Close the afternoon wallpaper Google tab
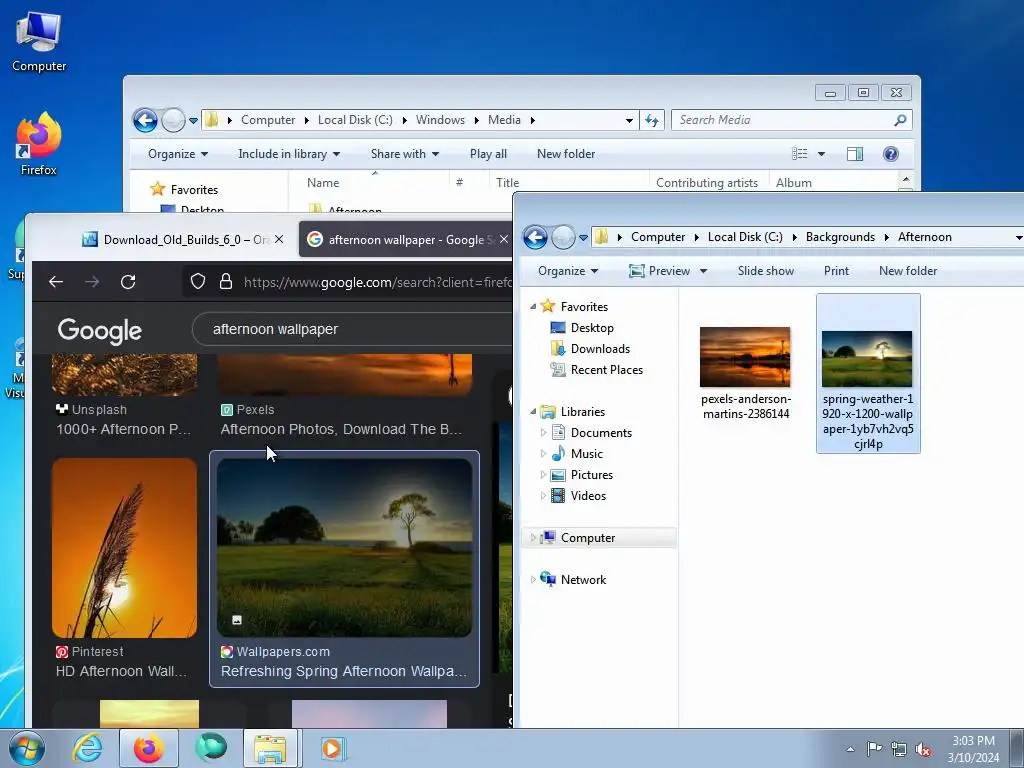This screenshot has height=768, width=1024. pos(504,240)
